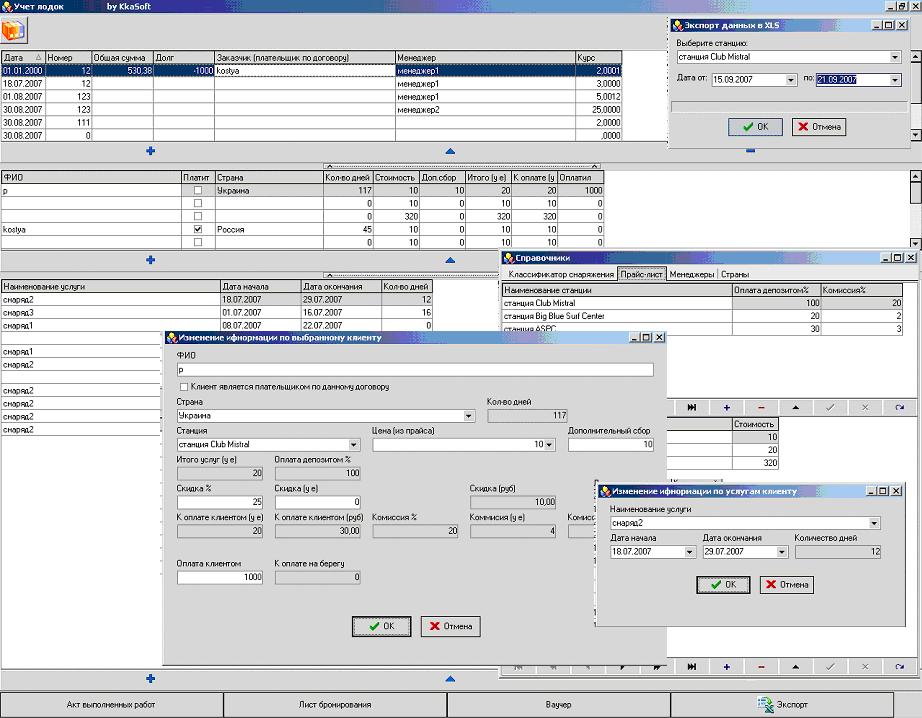Image resolution: width=922 pixels, height=718 pixels.
Task: Add a client with the plus below the ФИО table
Action: click(151, 260)
